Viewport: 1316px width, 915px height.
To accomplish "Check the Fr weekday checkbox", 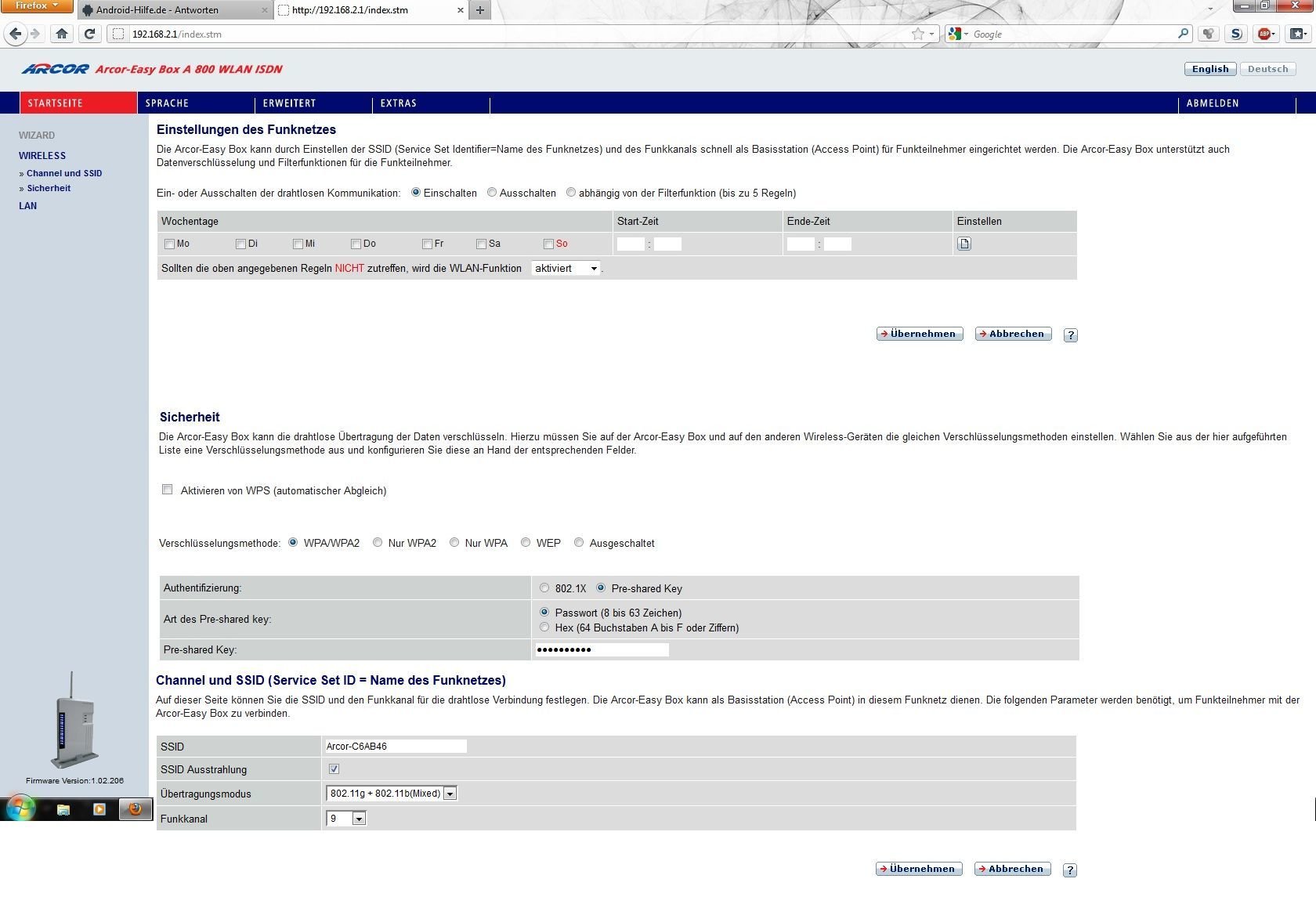I will 427,244.
